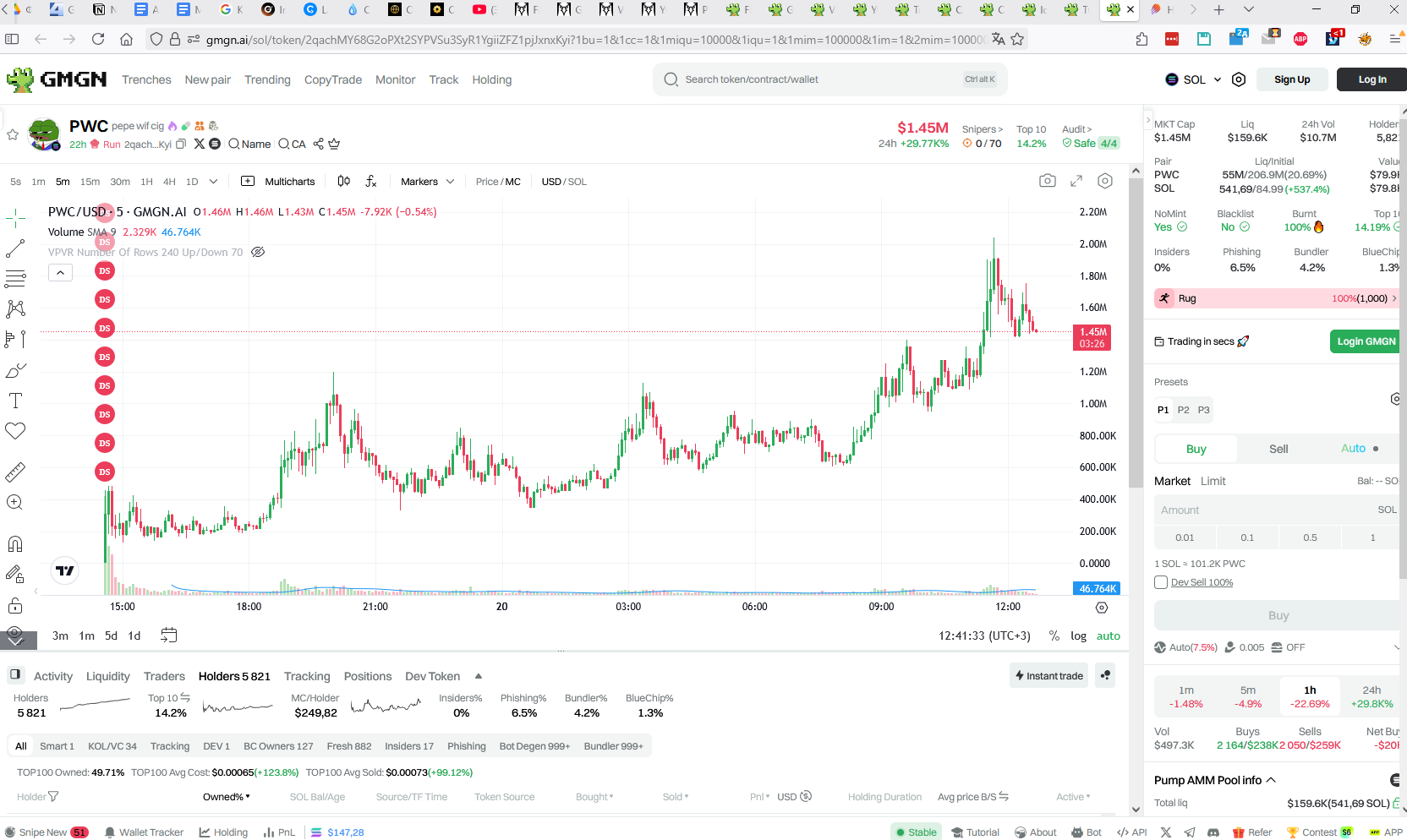Open the Multicharts view
This screenshot has width=1407, height=840.
(x=278, y=181)
